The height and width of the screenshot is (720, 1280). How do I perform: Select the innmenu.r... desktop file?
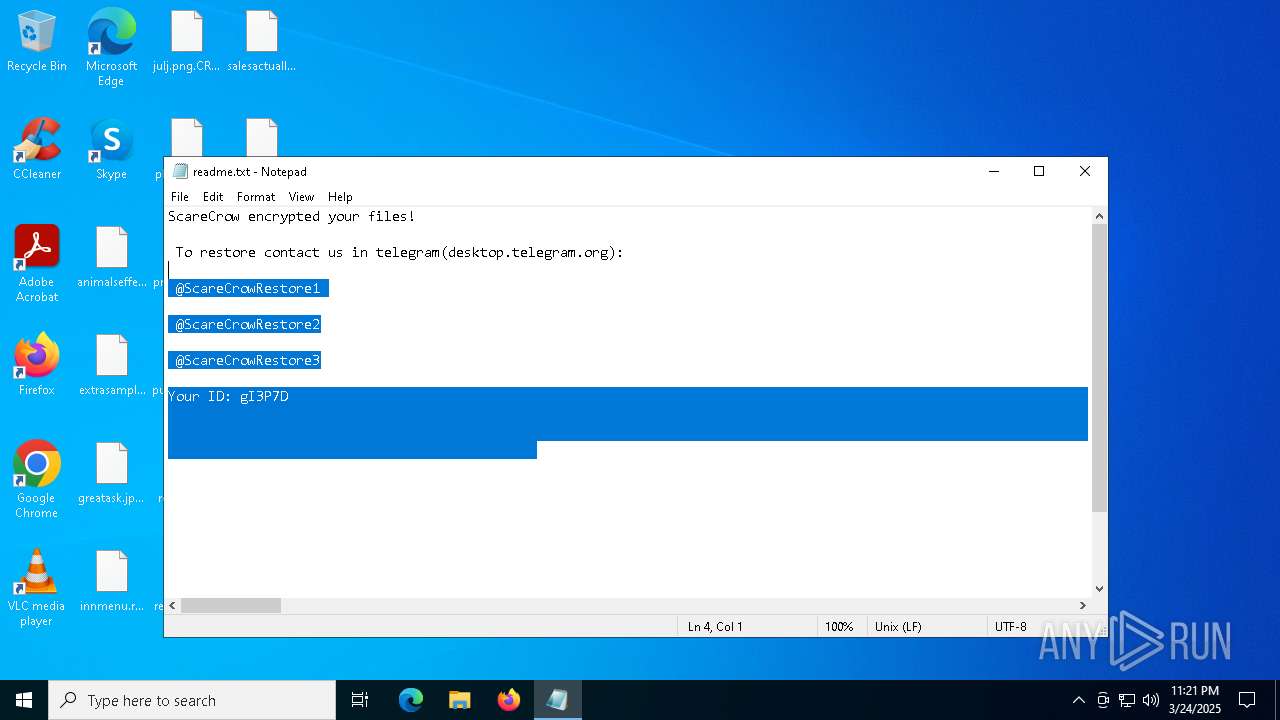[x=111, y=581]
